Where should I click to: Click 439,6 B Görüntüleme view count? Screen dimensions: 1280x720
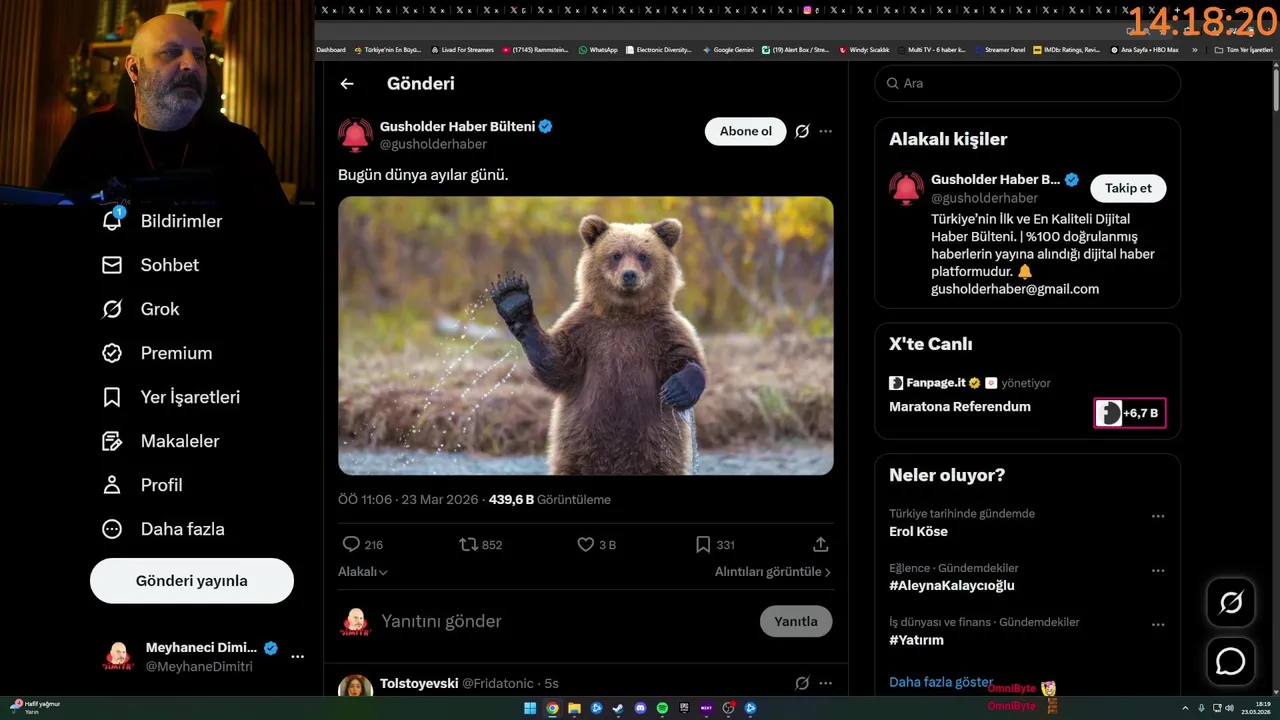point(549,500)
